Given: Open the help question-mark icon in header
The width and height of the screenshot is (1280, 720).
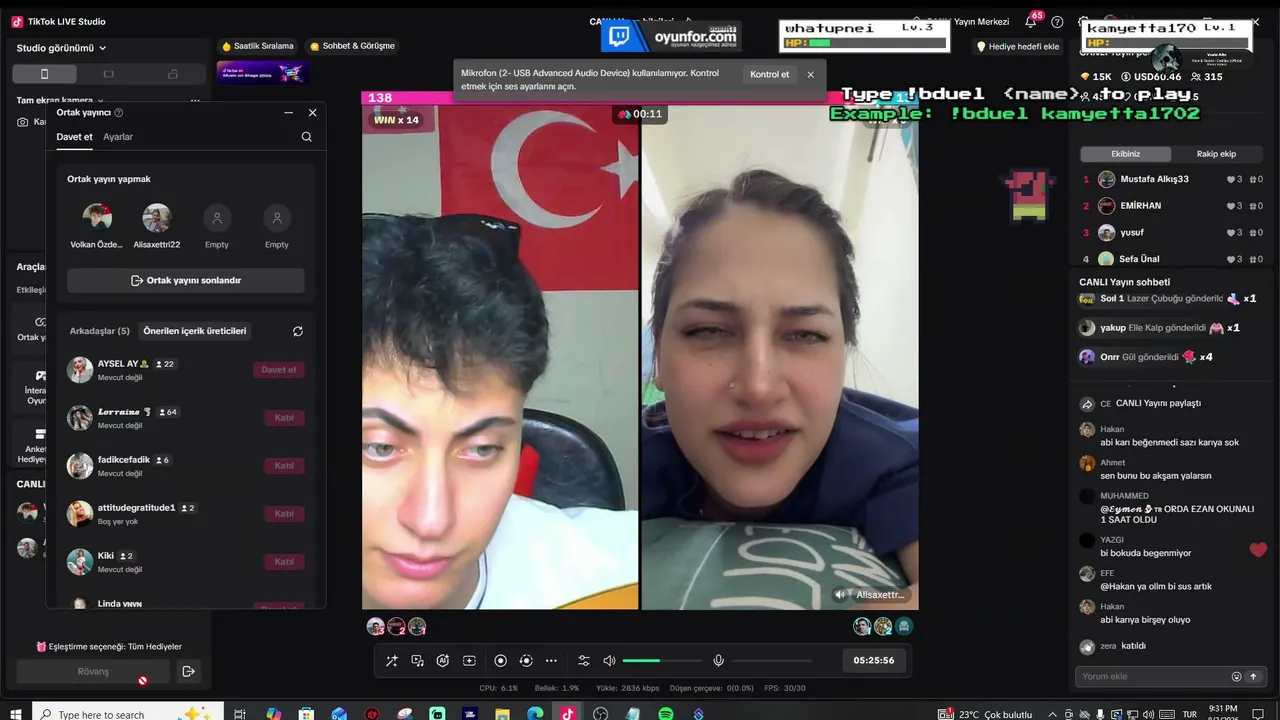Looking at the screenshot, I should click(1057, 22).
